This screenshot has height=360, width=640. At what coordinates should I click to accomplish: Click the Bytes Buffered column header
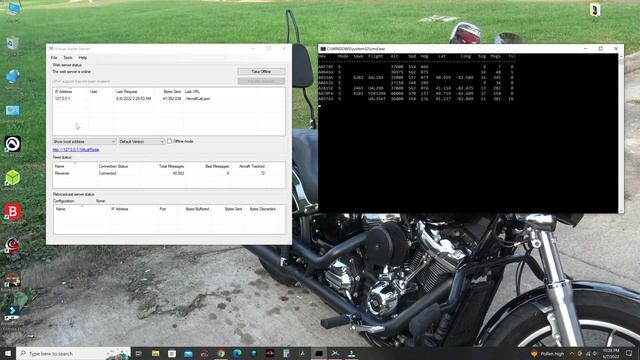198,209
